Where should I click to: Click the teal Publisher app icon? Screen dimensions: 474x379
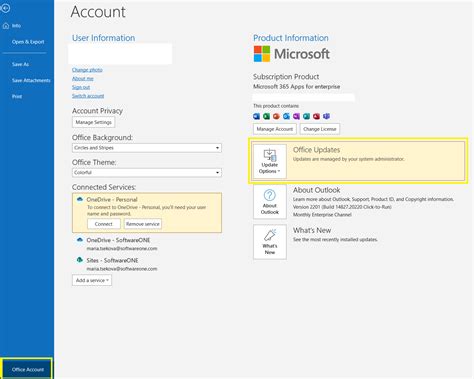(x=306, y=116)
